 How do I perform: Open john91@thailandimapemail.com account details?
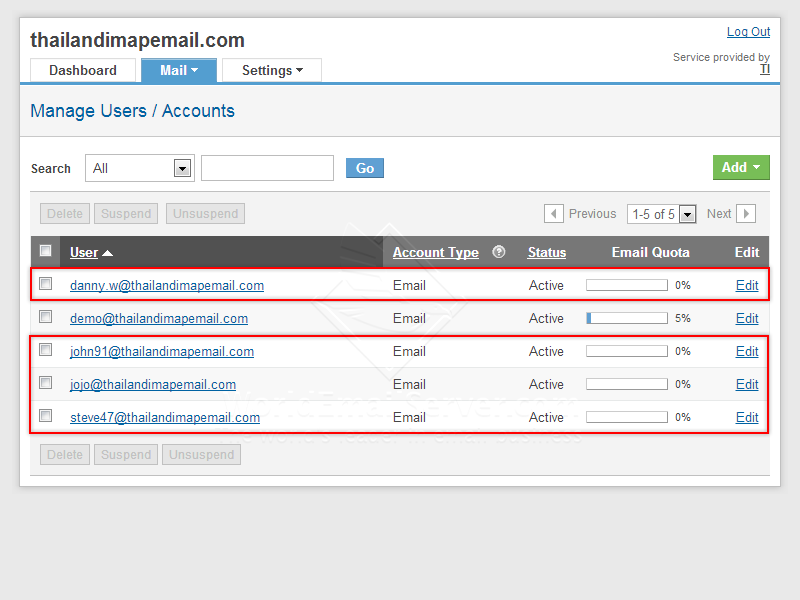pos(161,351)
